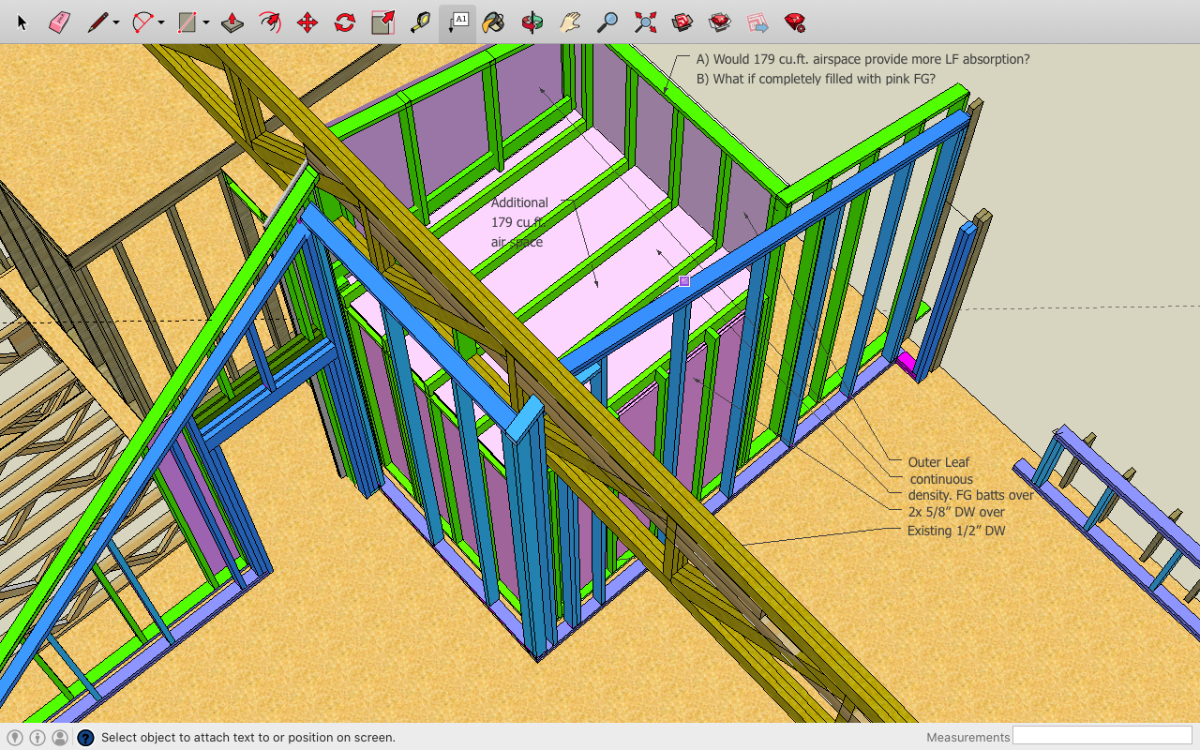The height and width of the screenshot is (750, 1200).
Task: Choose the Move tool
Action: (308, 21)
